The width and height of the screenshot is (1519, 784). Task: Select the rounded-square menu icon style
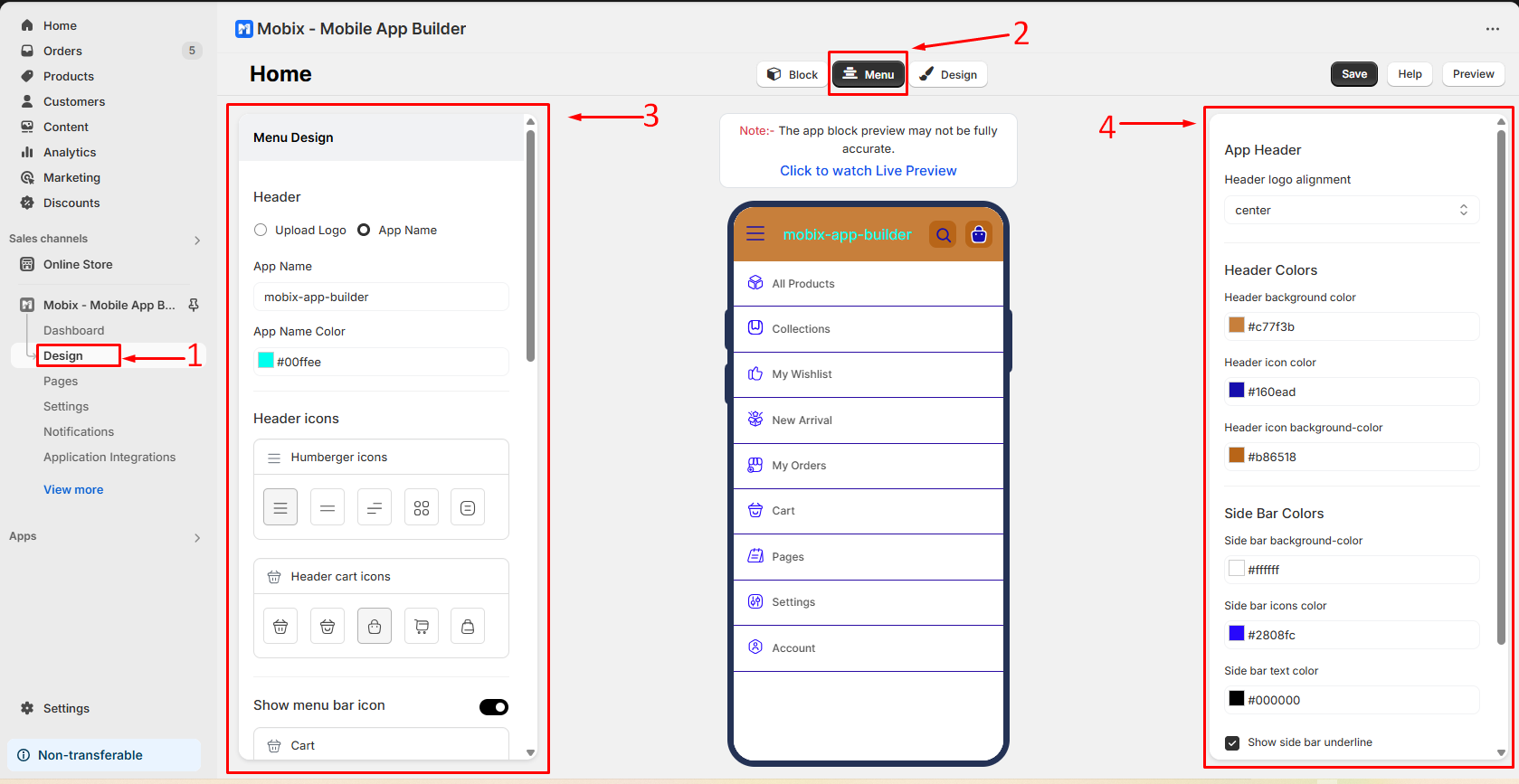click(468, 507)
